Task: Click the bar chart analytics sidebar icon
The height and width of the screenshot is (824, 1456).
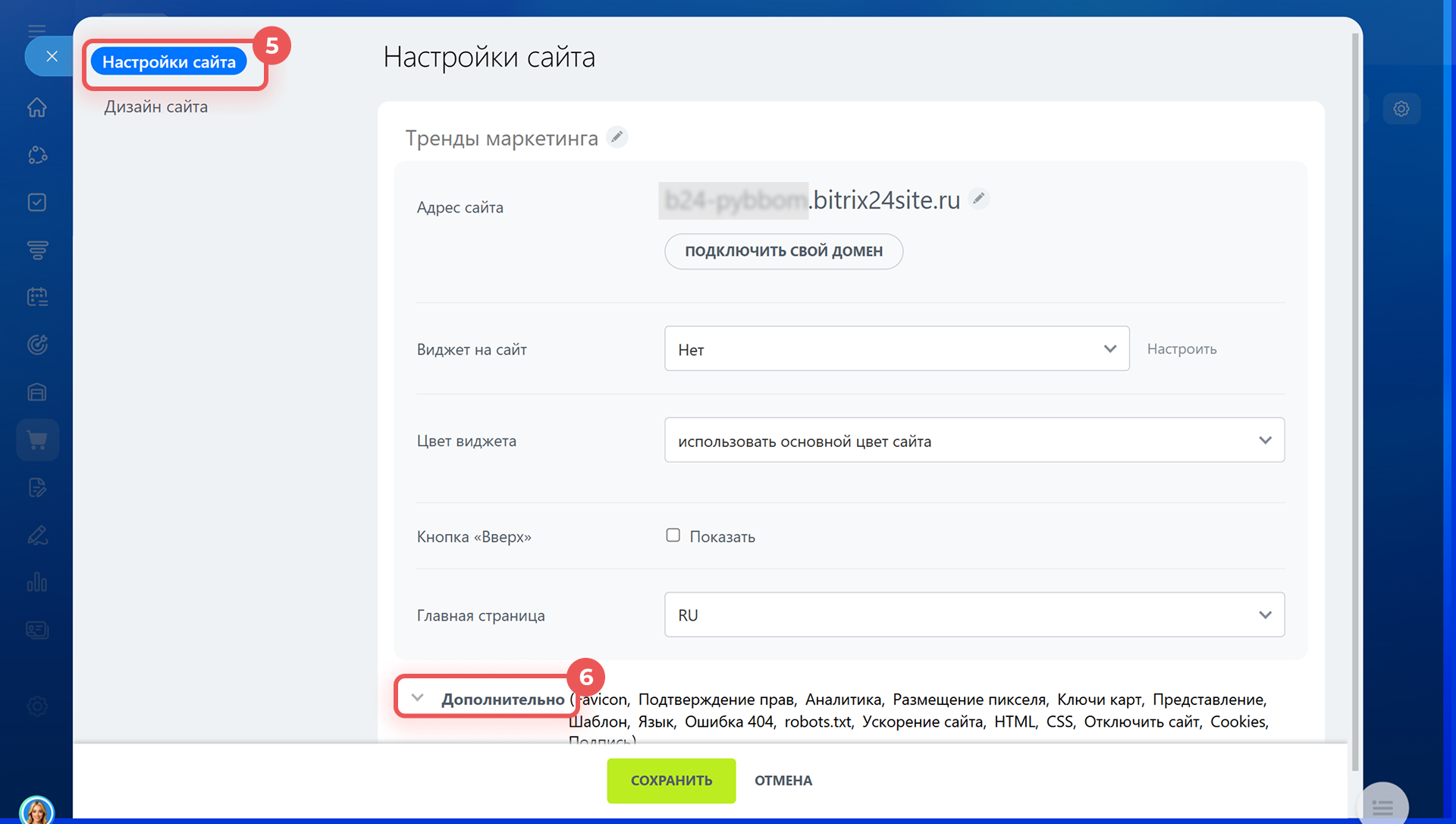Action: [37, 583]
